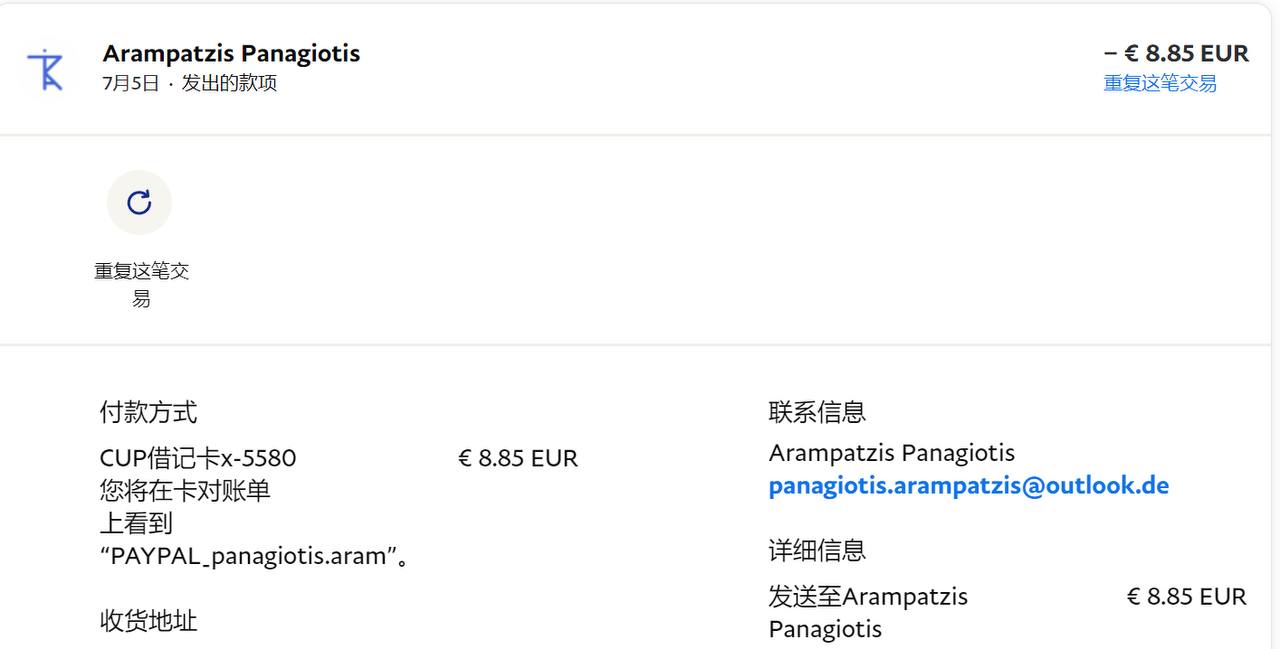This screenshot has height=649, width=1280.
Task: Click the € 8.85 EUR amount beside the debit card
Action: pyautogui.click(x=517, y=458)
